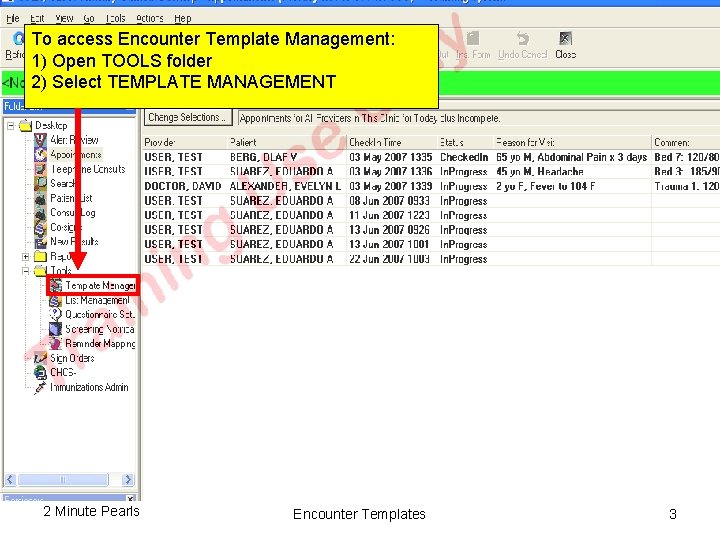
Task: Open the Patient List icon
Action: [x=41, y=198]
